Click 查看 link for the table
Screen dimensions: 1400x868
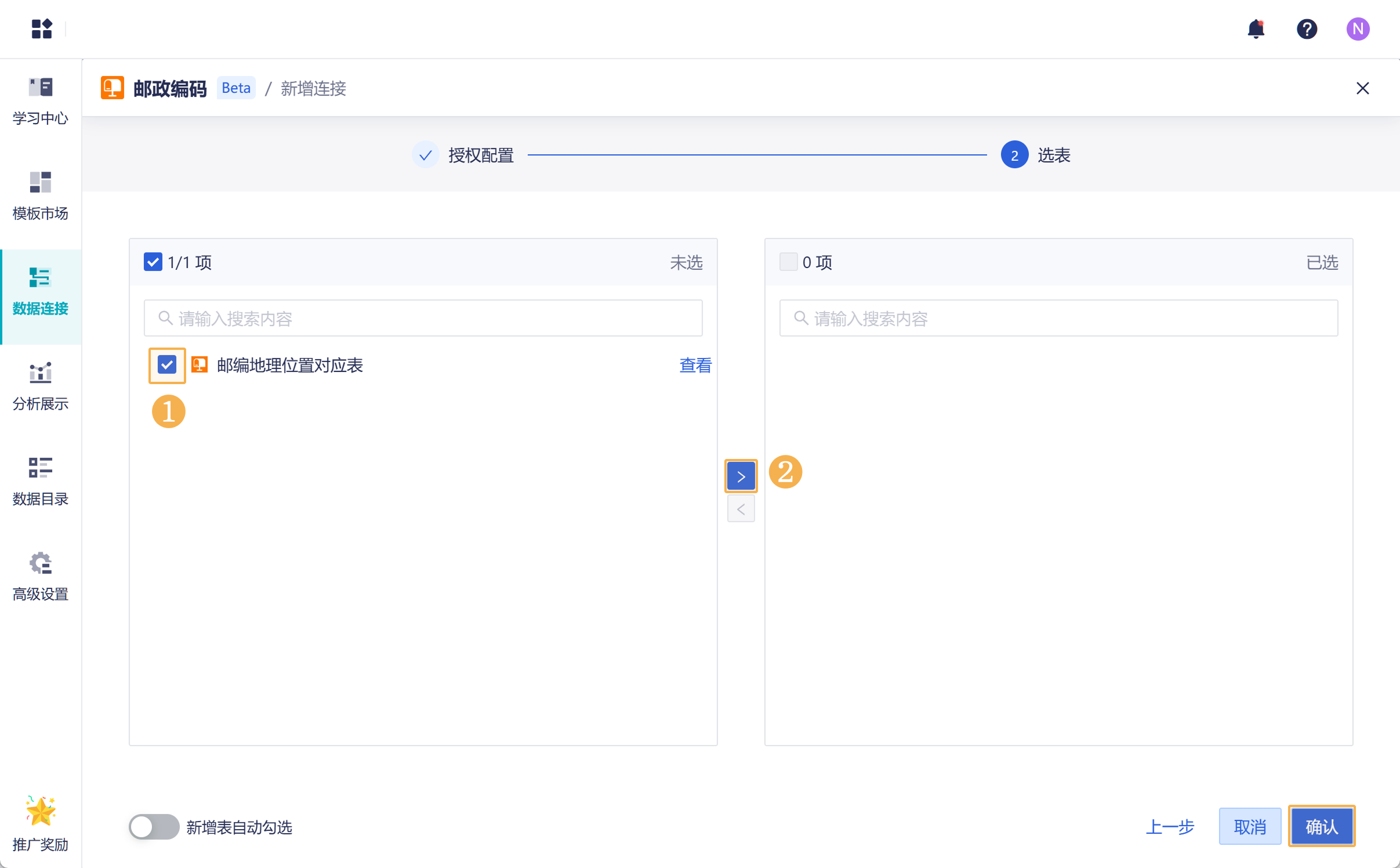coord(695,365)
